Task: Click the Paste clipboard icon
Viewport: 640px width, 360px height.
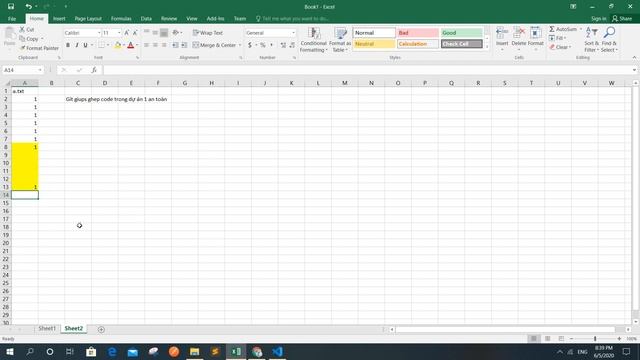Action: pyautogui.click(x=9, y=34)
